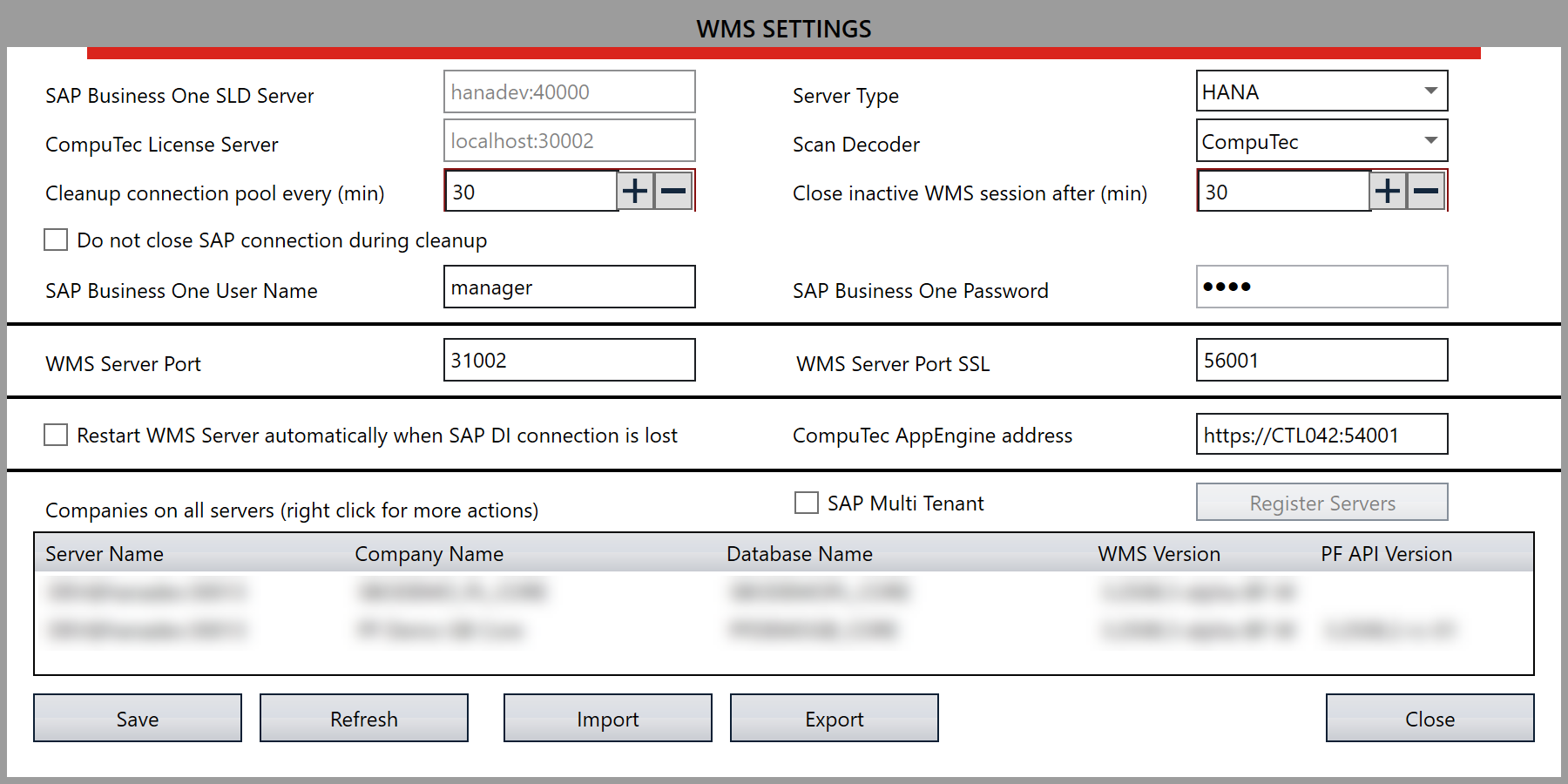1568x784 pixels.
Task: Refresh the companies list
Action: click(x=364, y=718)
